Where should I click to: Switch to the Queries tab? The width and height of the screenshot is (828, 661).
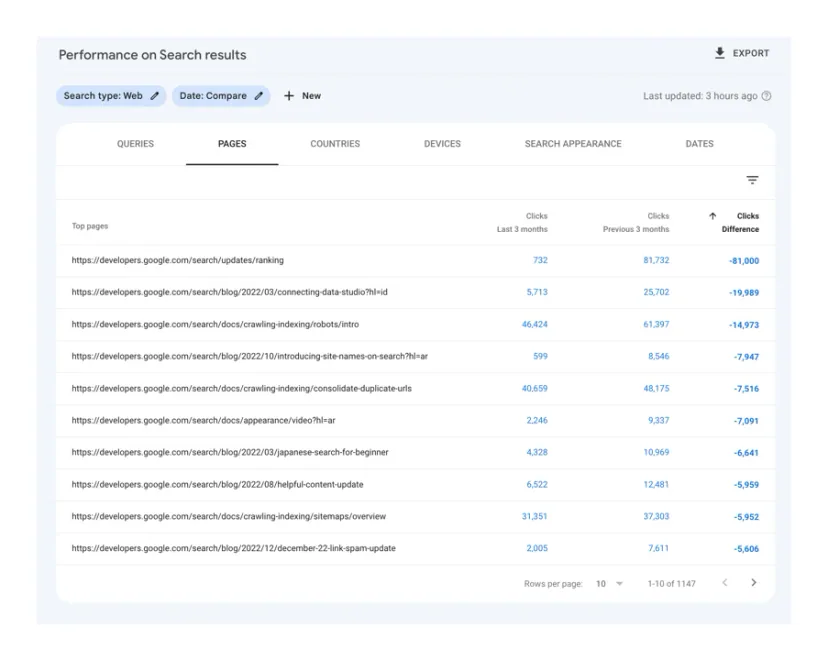click(135, 144)
